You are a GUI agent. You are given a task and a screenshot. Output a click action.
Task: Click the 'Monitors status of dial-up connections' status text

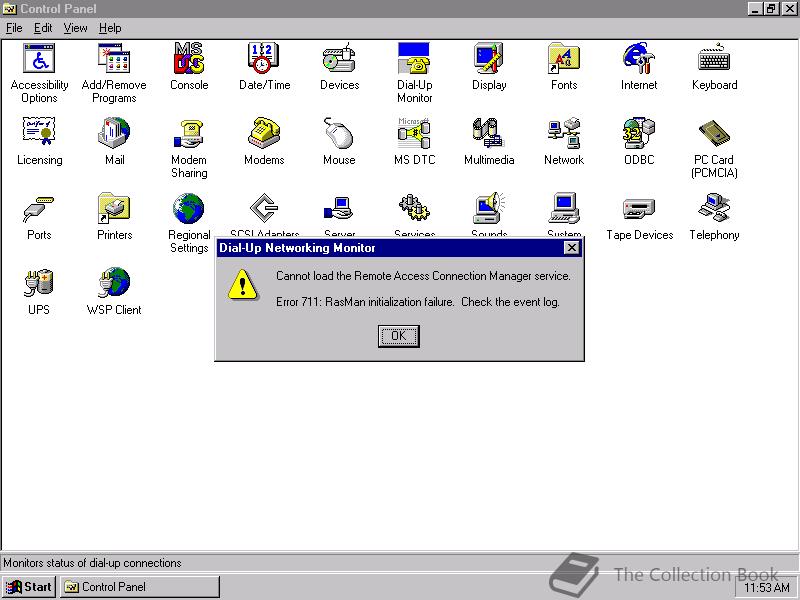pos(92,563)
